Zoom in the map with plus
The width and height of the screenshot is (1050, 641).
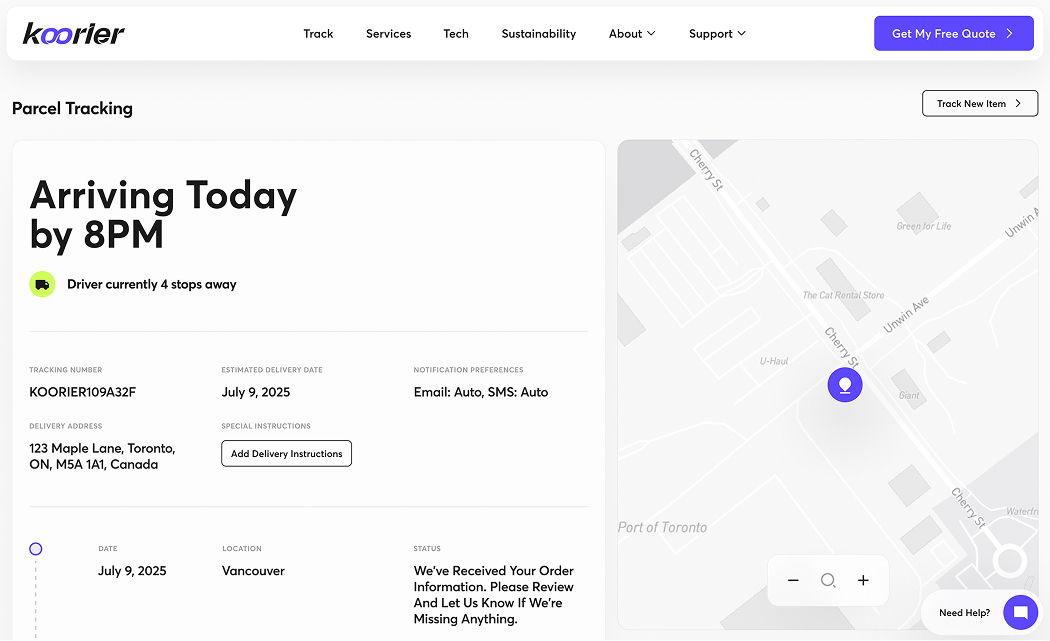(x=863, y=580)
